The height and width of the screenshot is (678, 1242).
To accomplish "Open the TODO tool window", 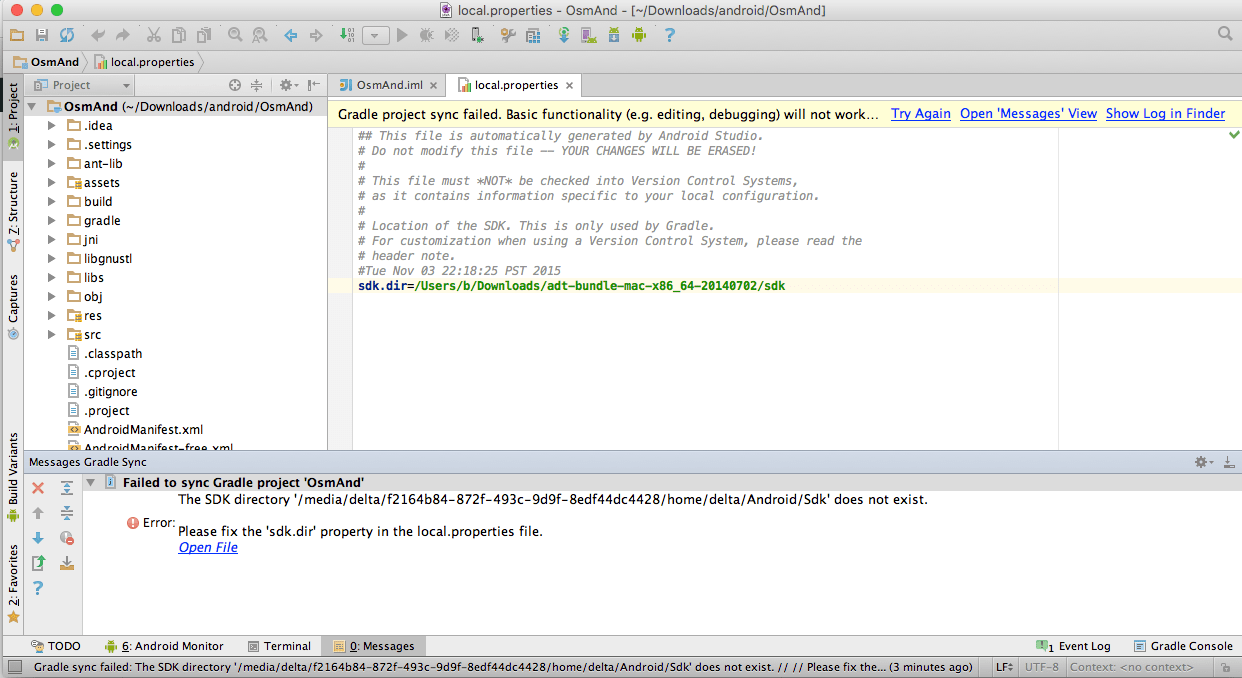I will coord(55,646).
